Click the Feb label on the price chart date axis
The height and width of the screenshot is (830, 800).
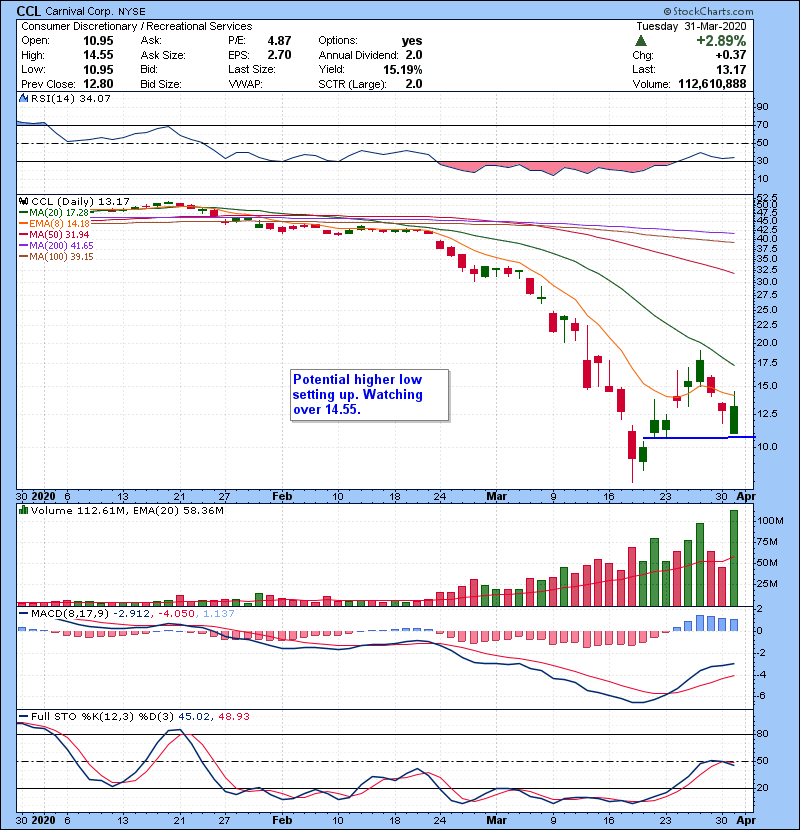pyautogui.click(x=282, y=497)
